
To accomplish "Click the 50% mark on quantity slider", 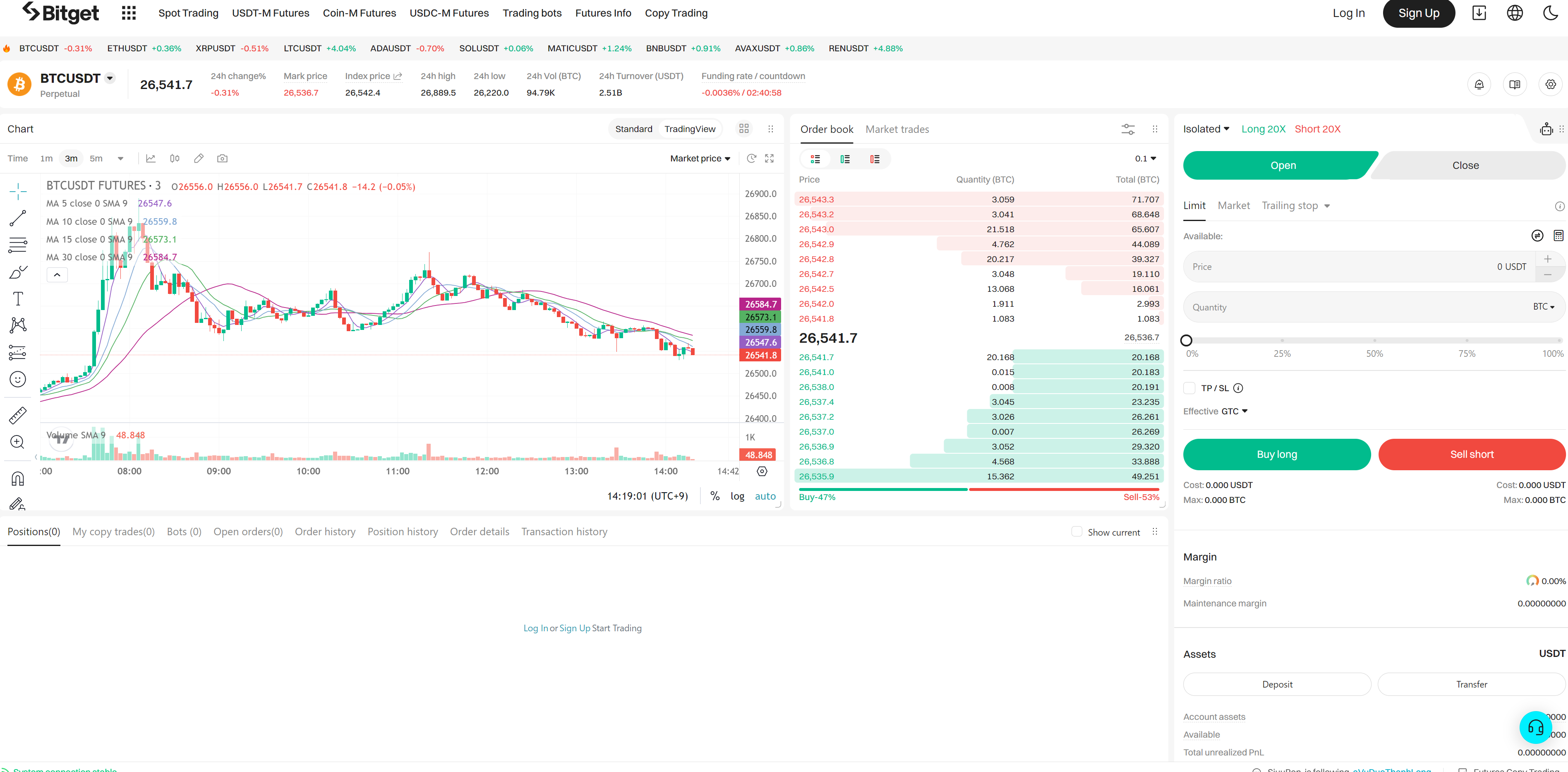I will (1374, 340).
